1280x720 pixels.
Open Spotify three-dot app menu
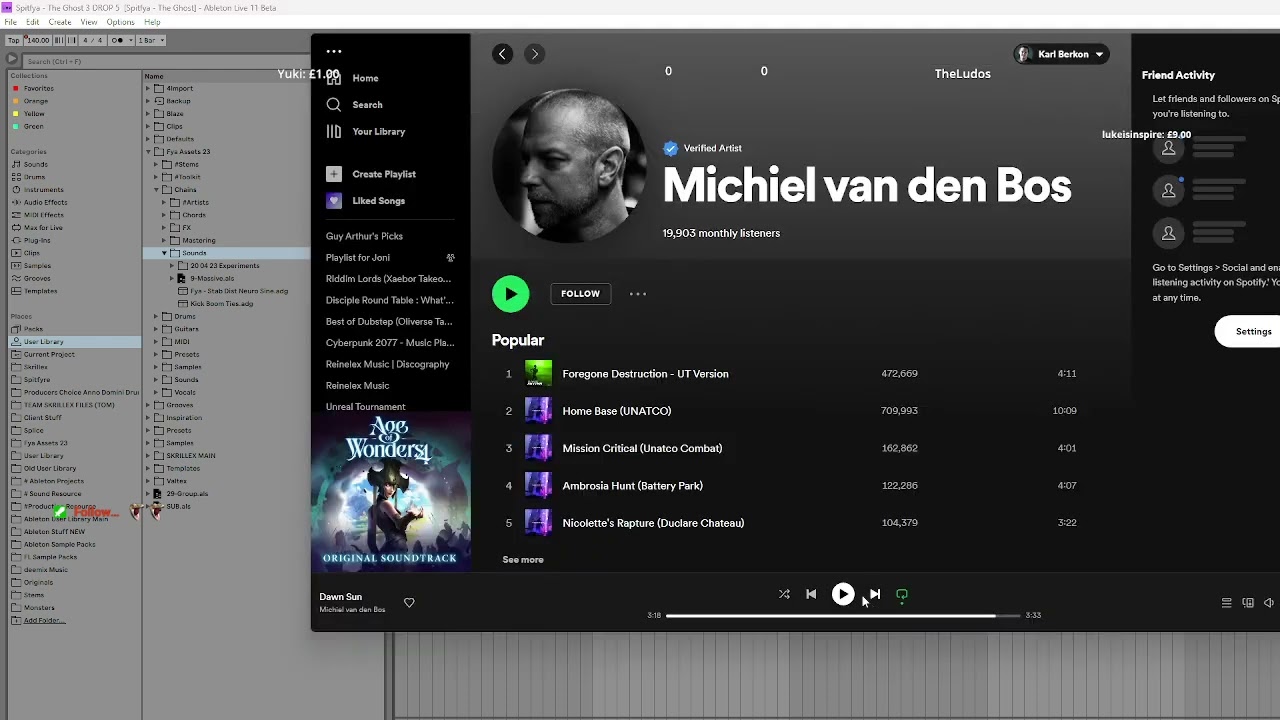(334, 51)
